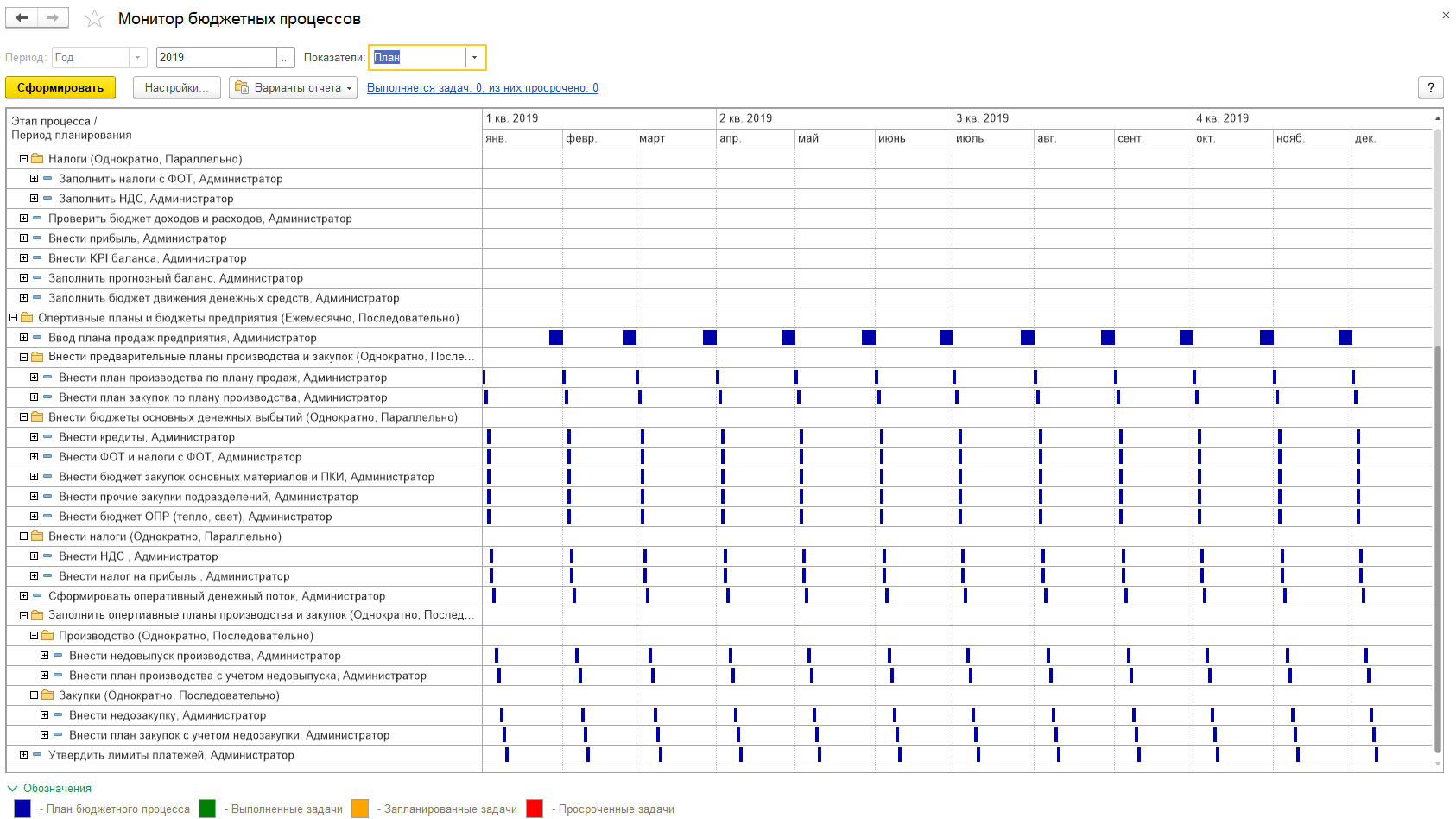Open help with the question mark button

click(1431, 87)
